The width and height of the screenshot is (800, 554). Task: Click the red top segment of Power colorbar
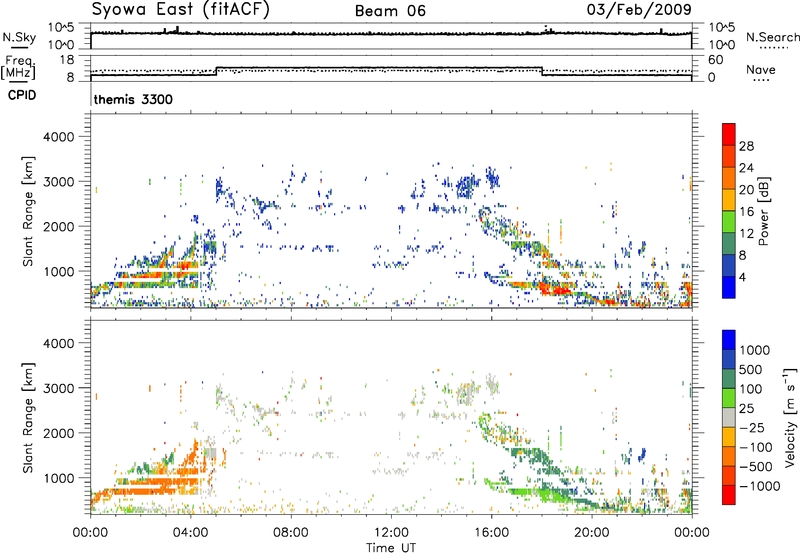coord(729,134)
